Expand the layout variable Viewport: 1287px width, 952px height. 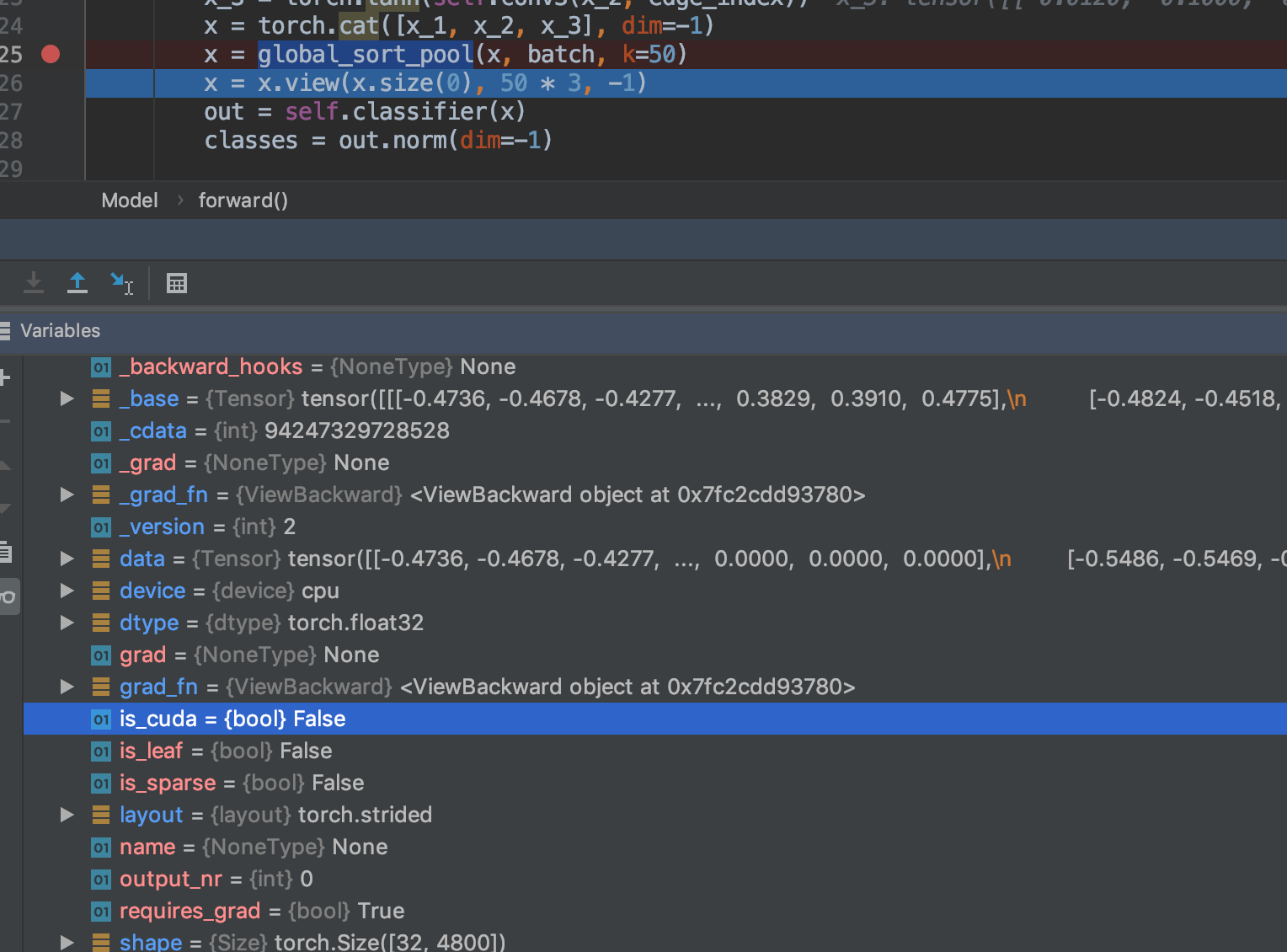point(67,815)
